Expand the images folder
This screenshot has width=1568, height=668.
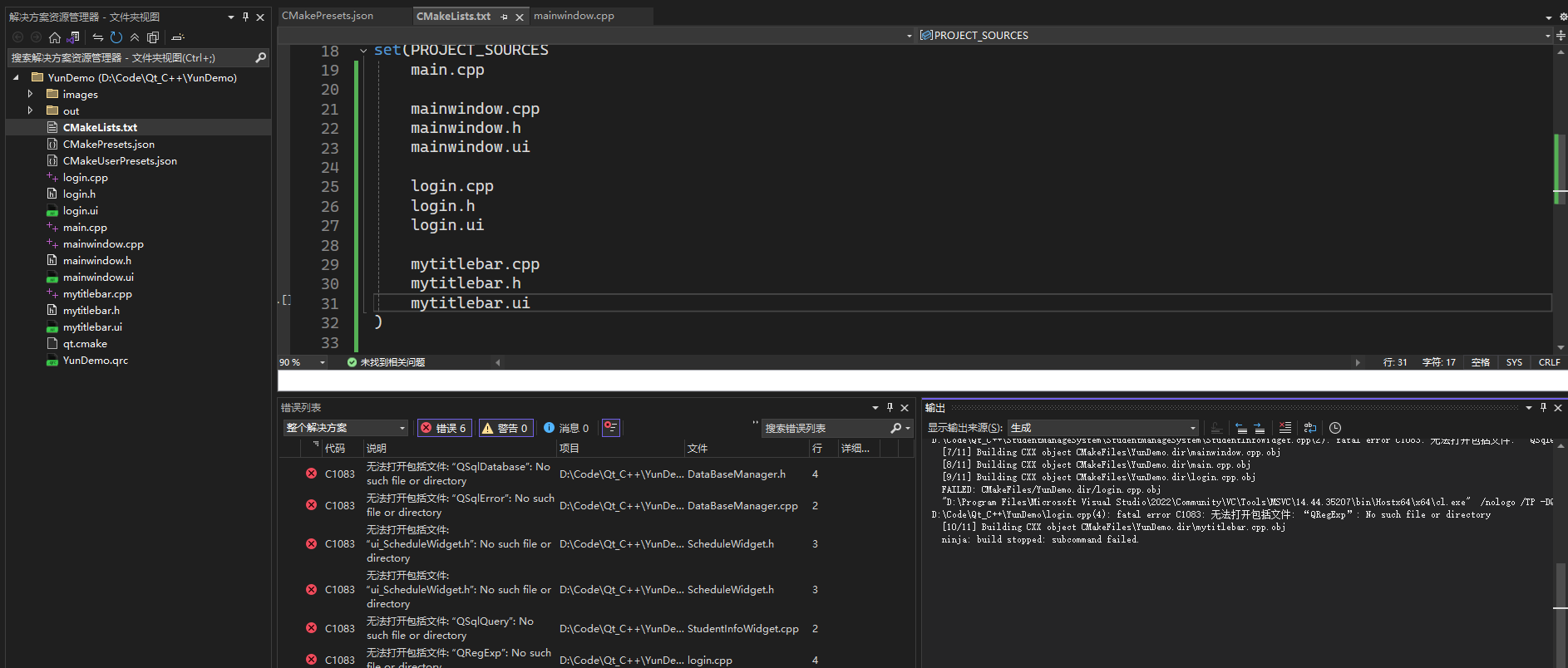(x=31, y=94)
